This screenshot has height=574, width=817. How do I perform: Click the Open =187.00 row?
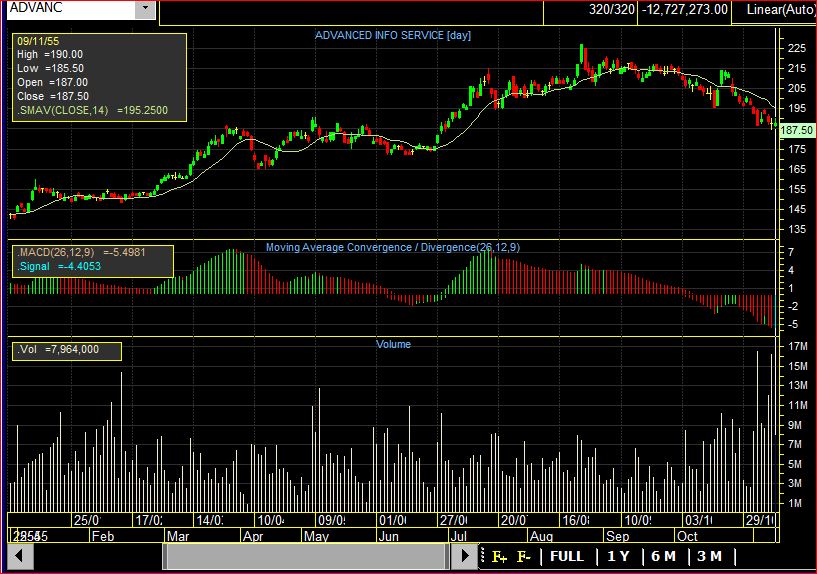(53, 82)
